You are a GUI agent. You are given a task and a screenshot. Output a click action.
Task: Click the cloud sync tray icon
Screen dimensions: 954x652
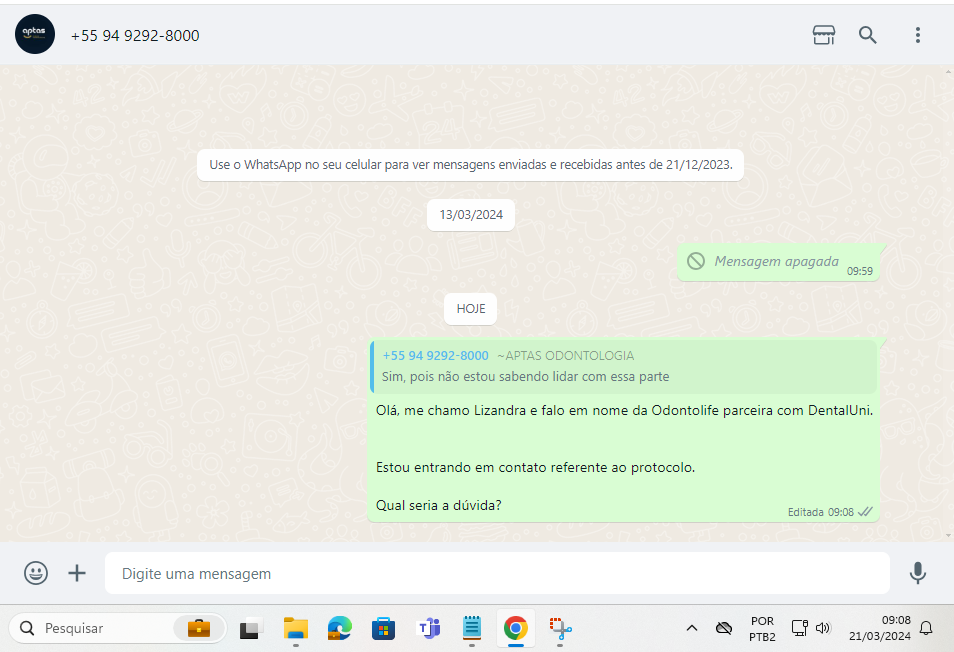tap(723, 628)
